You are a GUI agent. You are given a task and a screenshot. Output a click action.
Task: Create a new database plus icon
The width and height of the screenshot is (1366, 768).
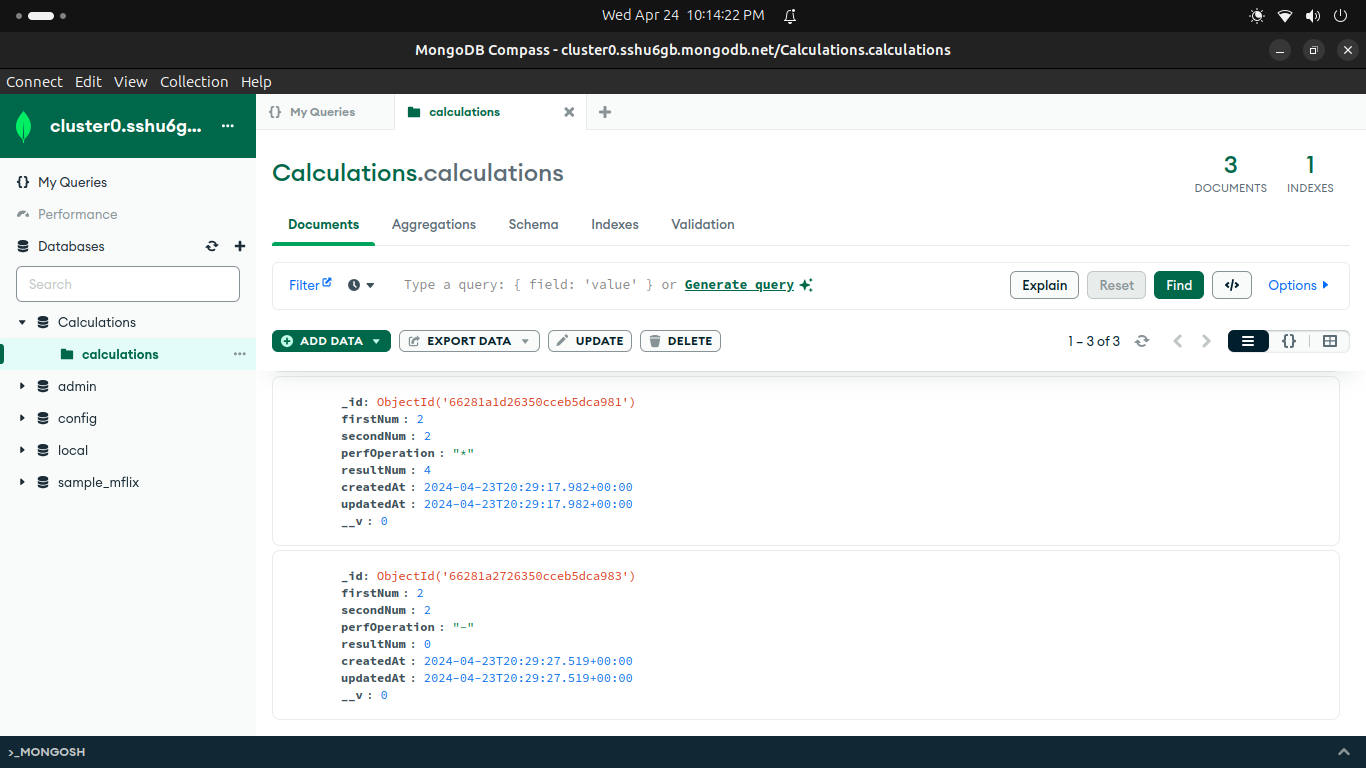point(240,246)
